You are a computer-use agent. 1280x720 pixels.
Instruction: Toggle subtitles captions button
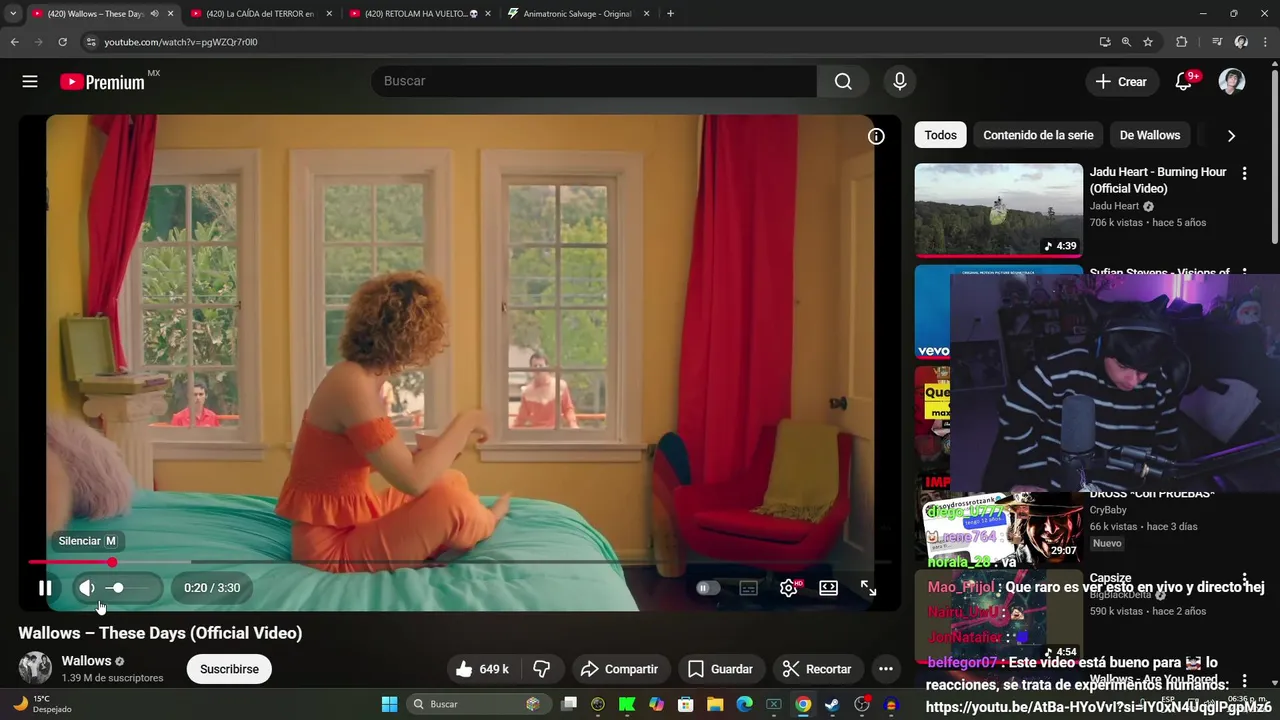(x=748, y=588)
